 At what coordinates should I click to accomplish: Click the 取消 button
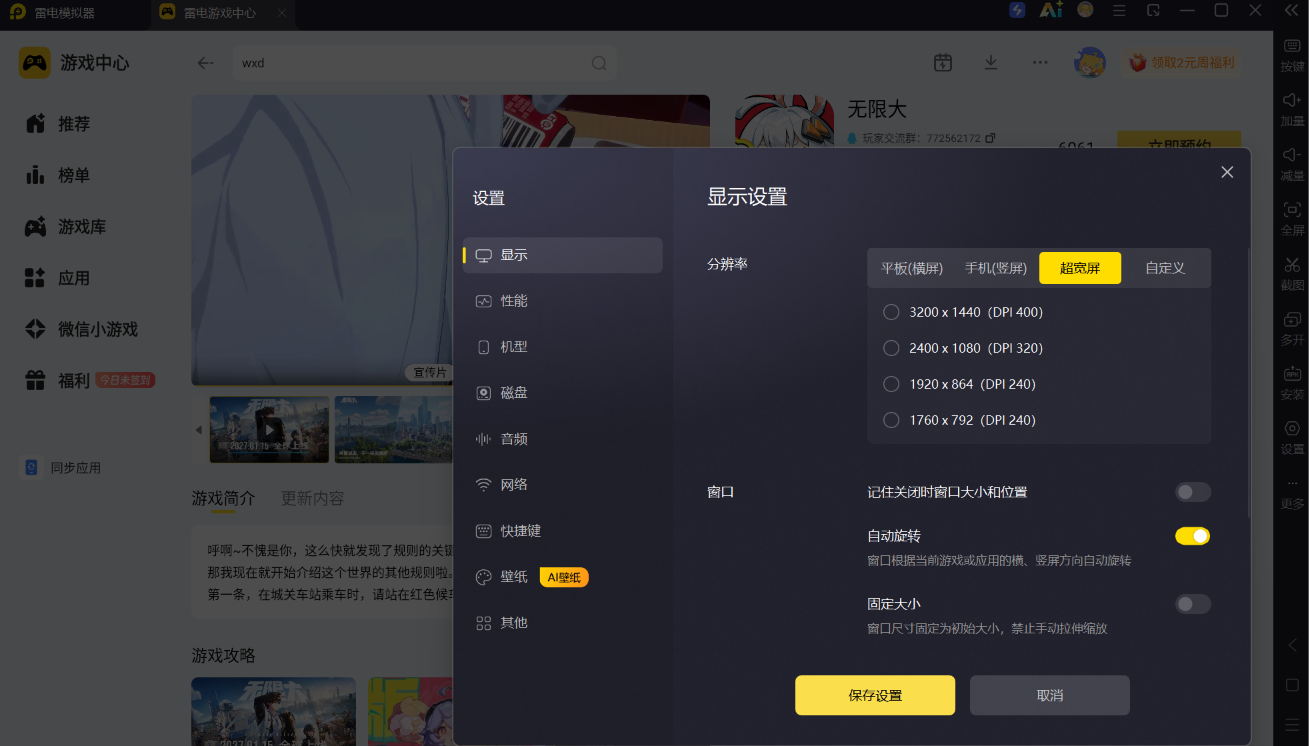[x=1050, y=695]
